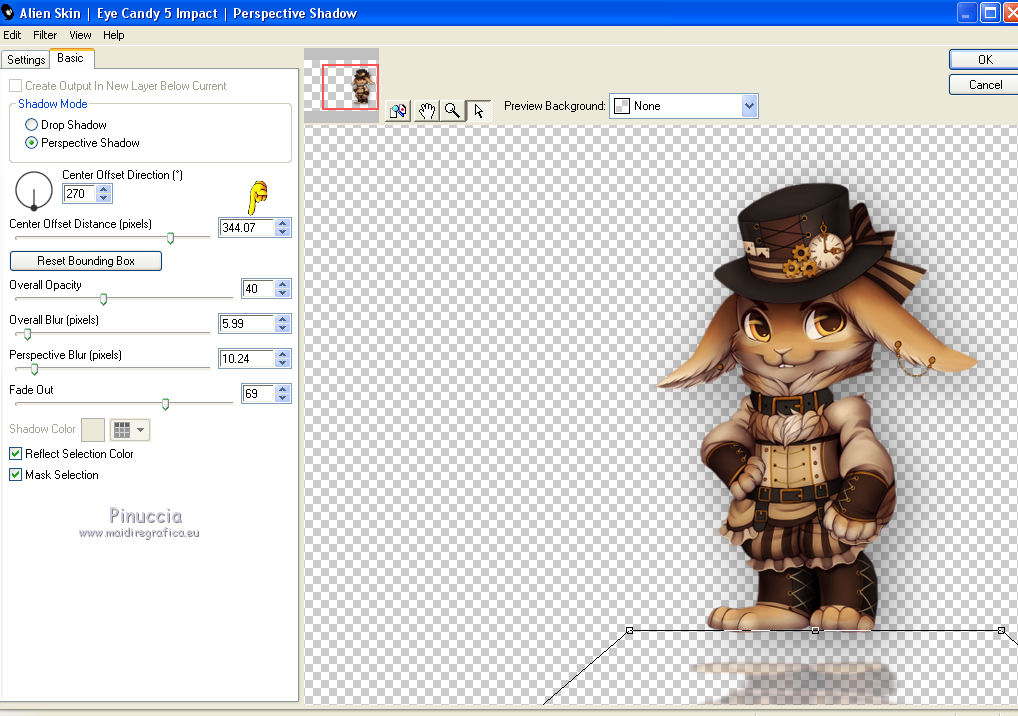Select the Zoom magnifier tool
Image resolution: width=1018 pixels, height=716 pixels.
pos(453,111)
